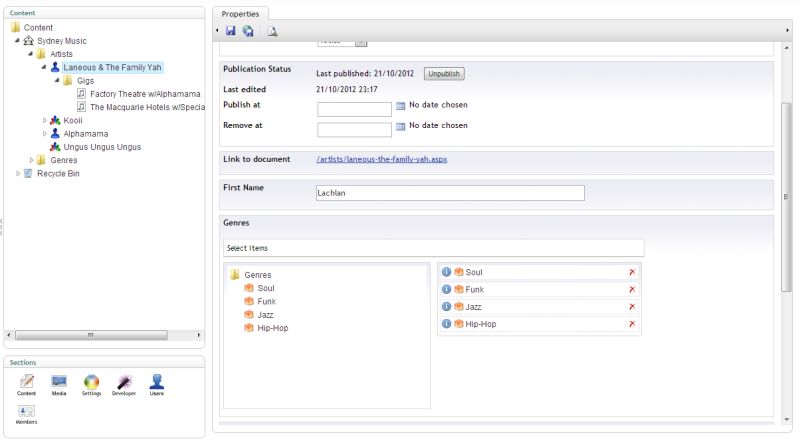Expand the Kooii node
This screenshot has height=443, width=800.
[x=44, y=120]
